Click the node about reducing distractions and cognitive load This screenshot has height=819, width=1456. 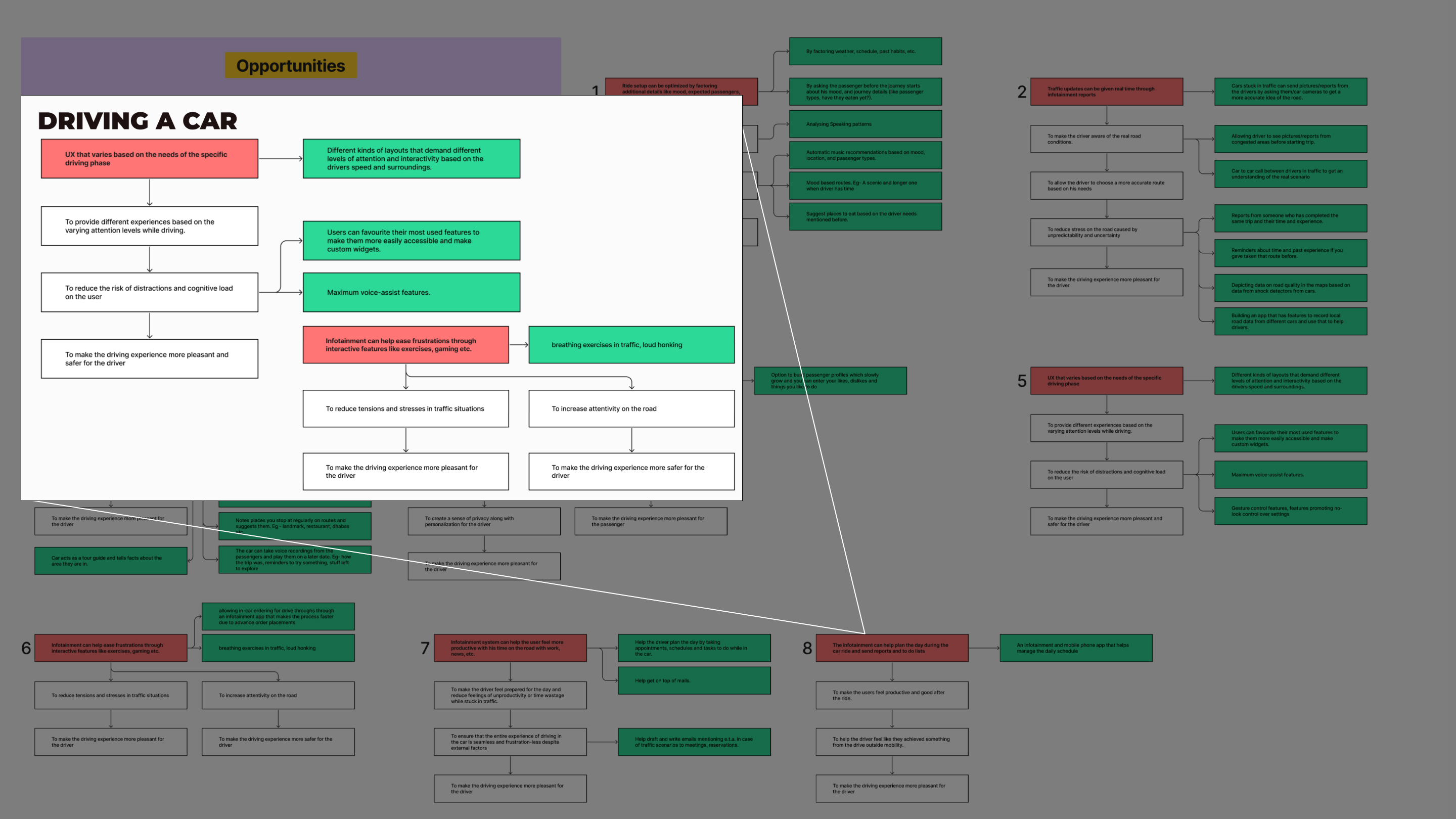pos(149,292)
